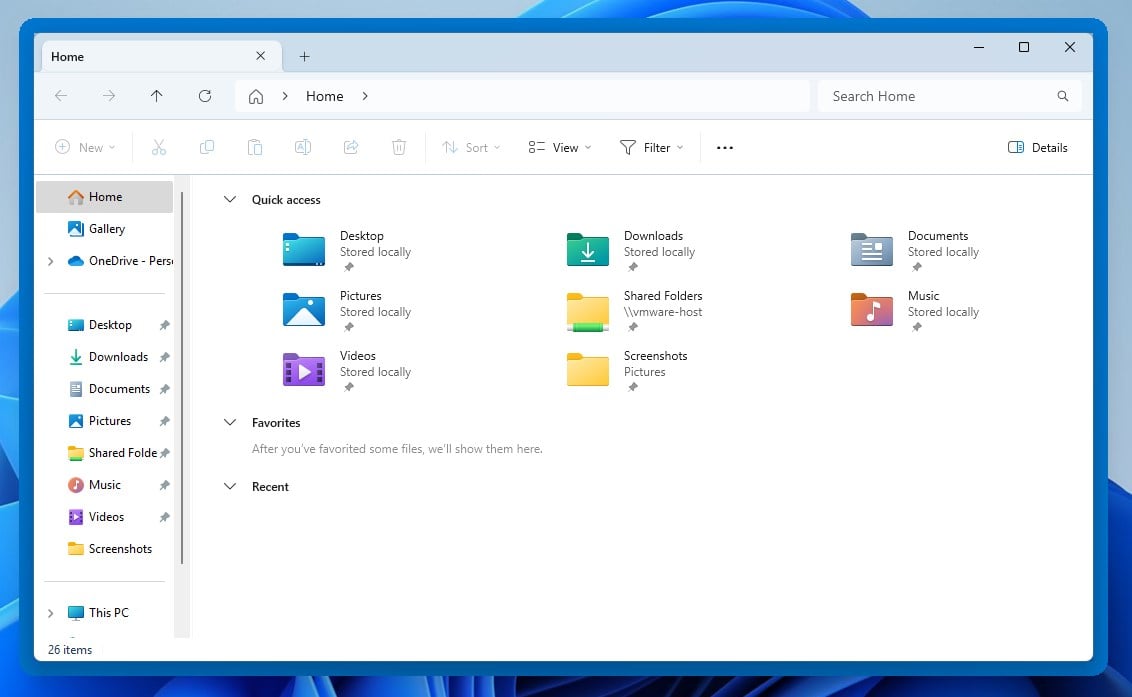Click the Copy icon in toolbar
Screen dimensions: 1132x697
206,147
